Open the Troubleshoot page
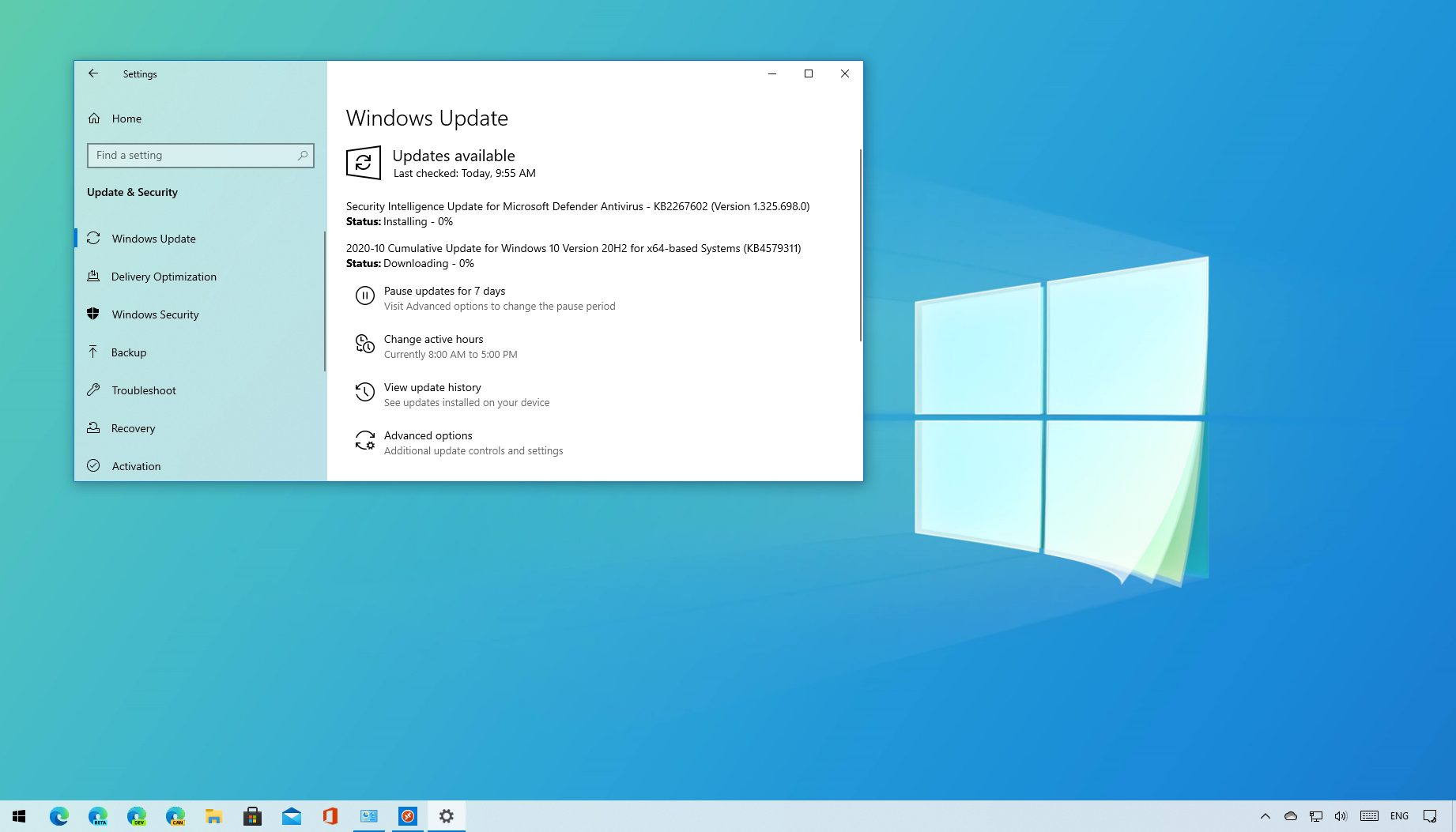Image resolution: width=1456 pixels, height=832 pixels. [x=199, y=390]
